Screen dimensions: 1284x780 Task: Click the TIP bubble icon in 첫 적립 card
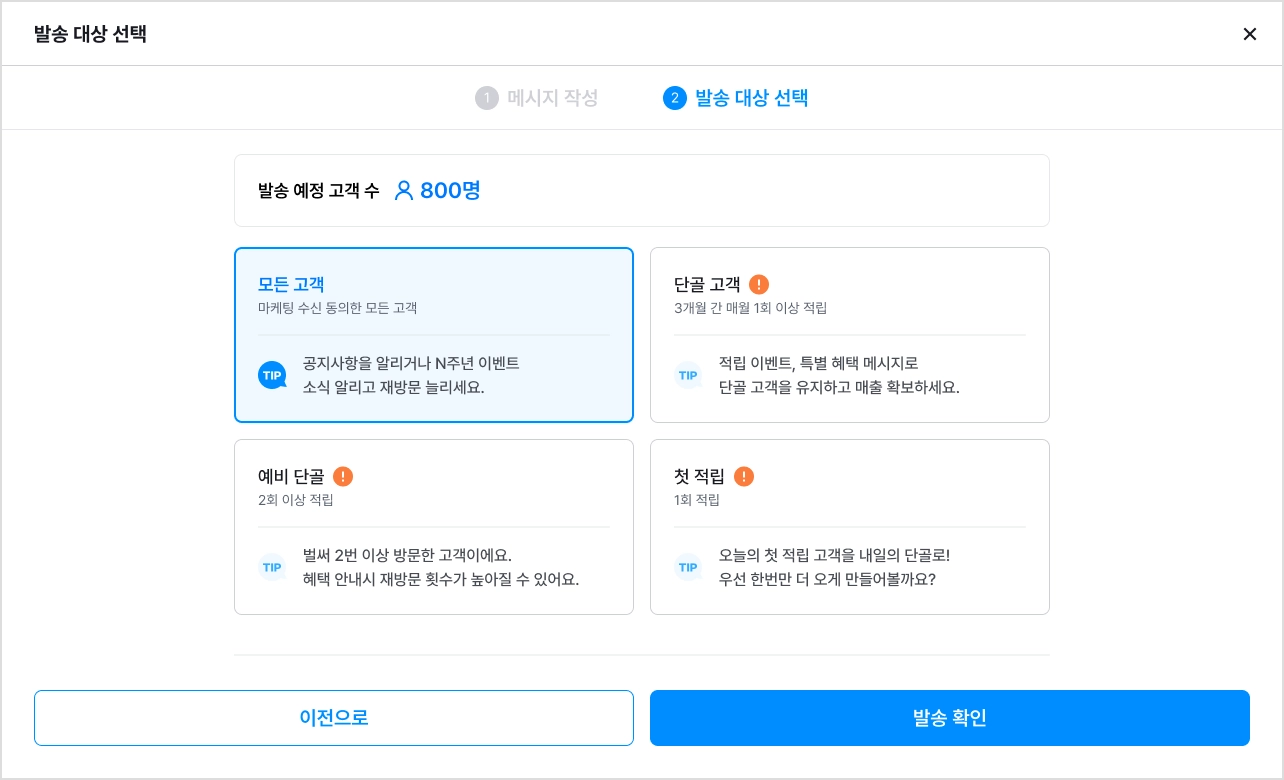coord(688,567)
